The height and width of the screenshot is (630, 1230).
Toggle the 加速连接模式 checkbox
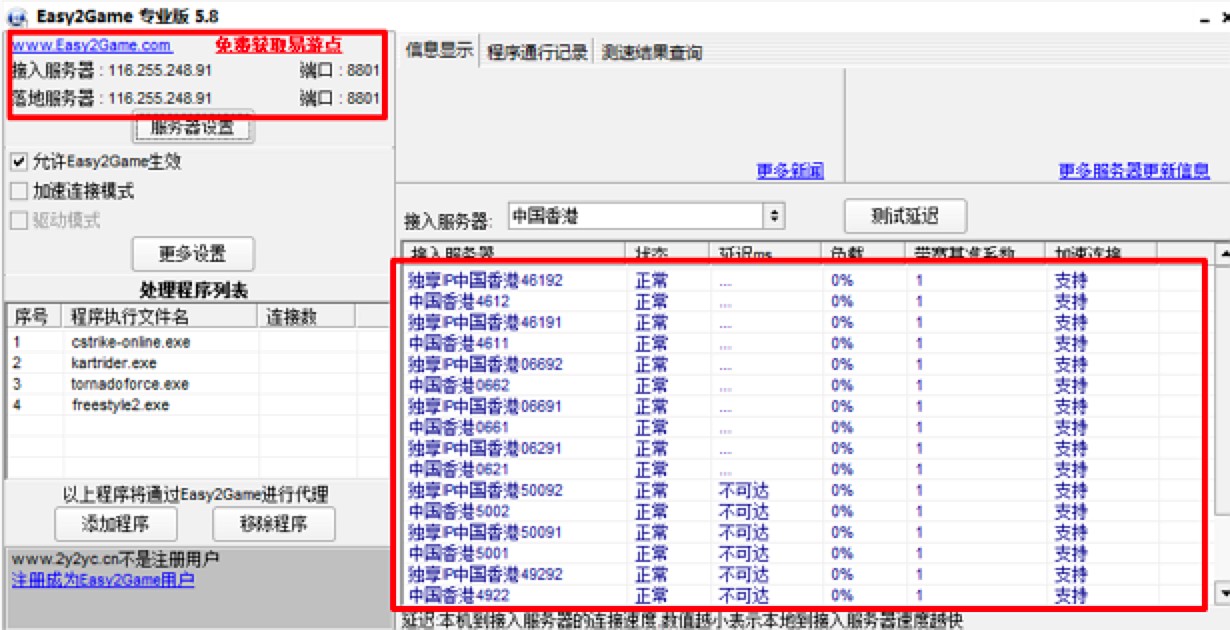pyautogui.click(x=18, y=191)
